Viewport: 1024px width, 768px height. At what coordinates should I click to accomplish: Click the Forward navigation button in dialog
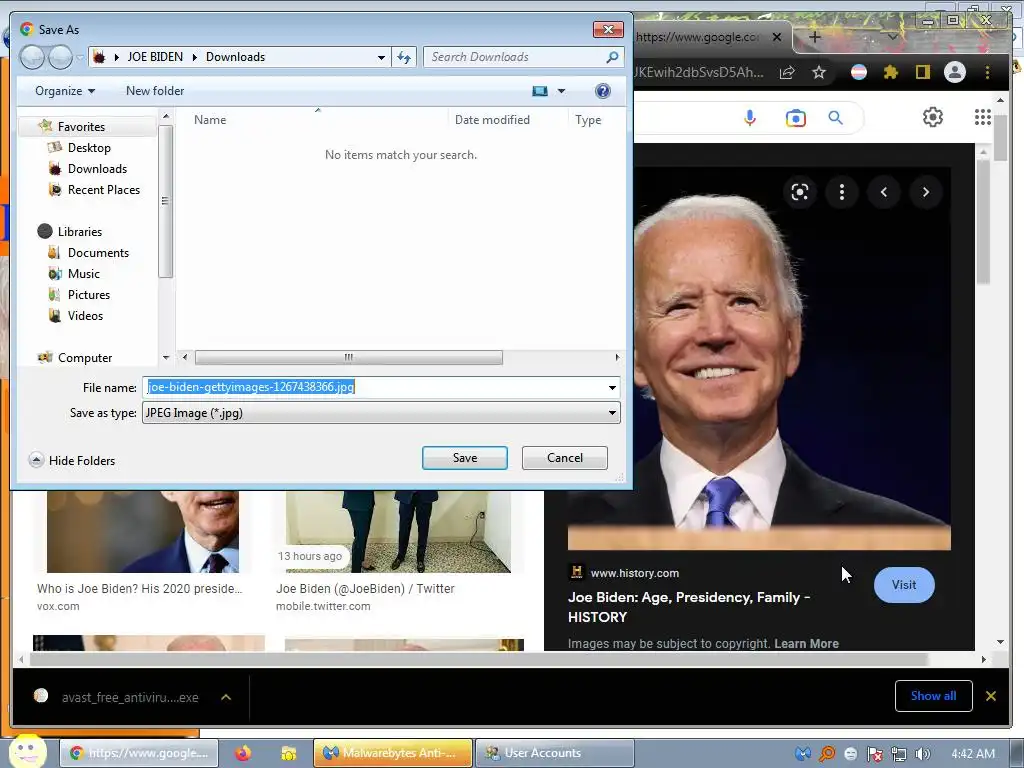pos(60,57)
